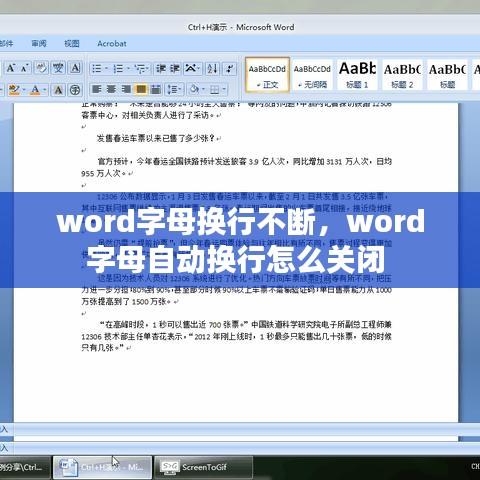Apply the 标题 1 style
This screenshot has height=480, width=480.
357,75
